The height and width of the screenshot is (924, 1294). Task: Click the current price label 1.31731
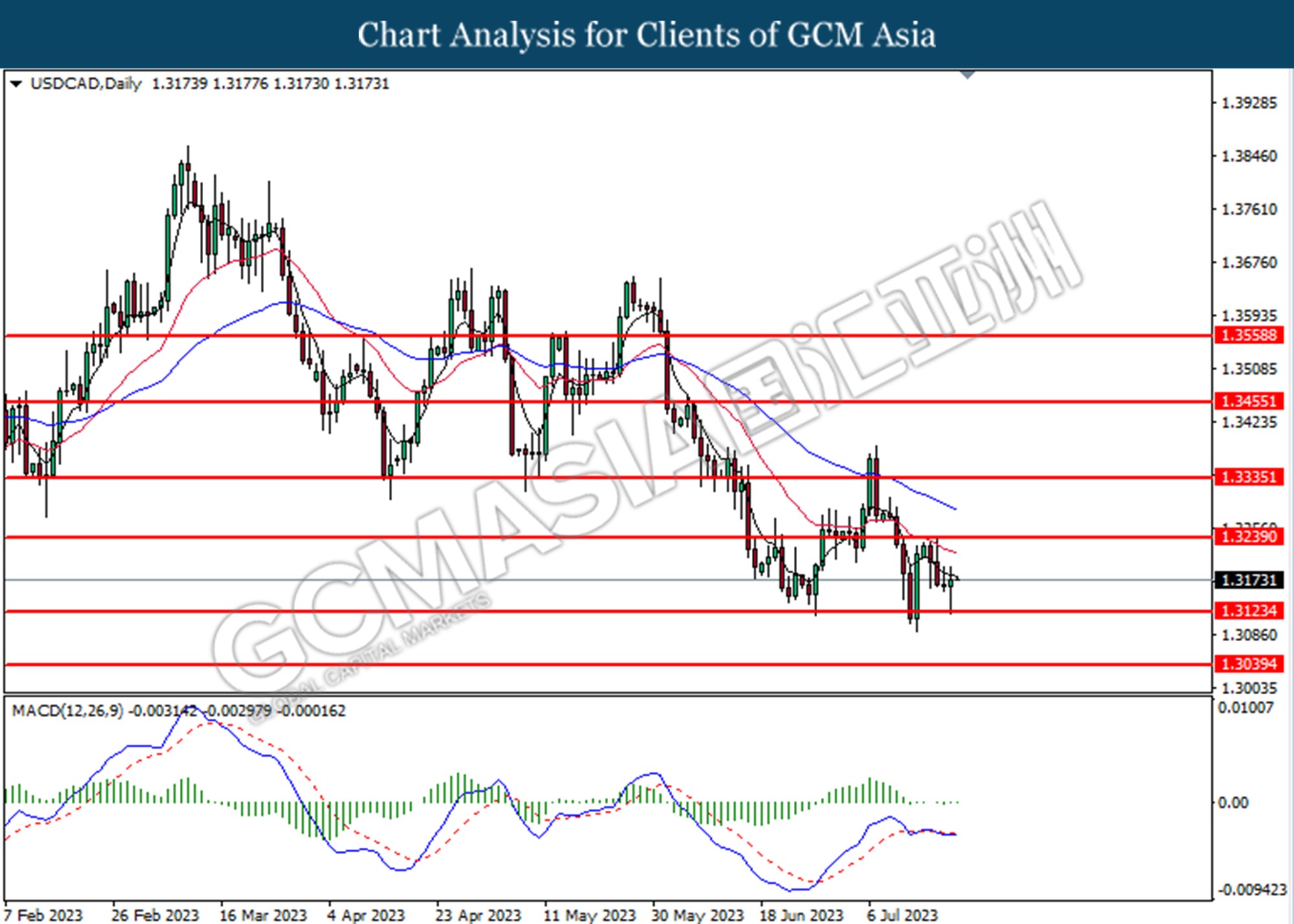(x=1249, y=580)
